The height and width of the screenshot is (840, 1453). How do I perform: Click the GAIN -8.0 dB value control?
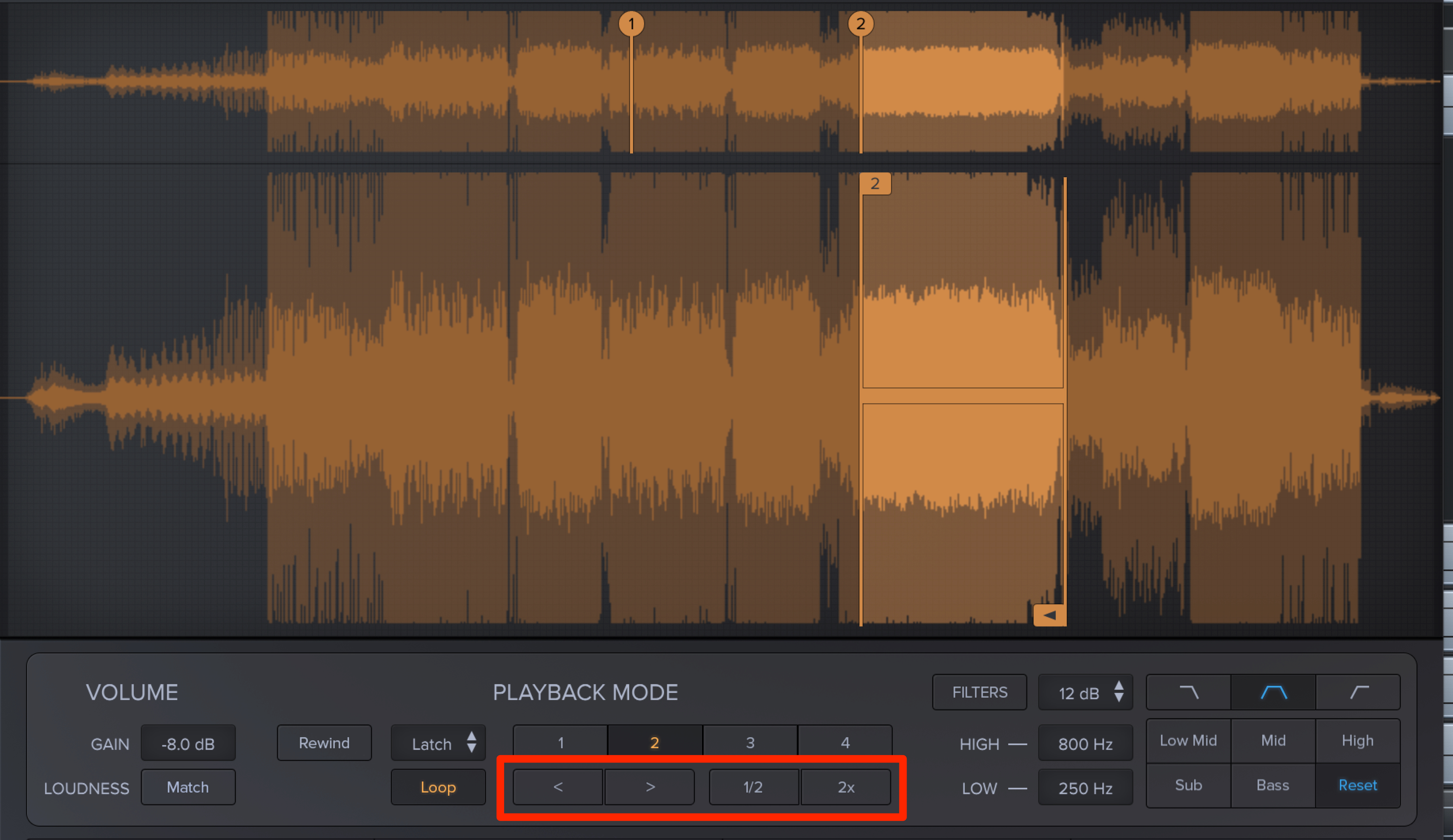click(x=188, y=743)
